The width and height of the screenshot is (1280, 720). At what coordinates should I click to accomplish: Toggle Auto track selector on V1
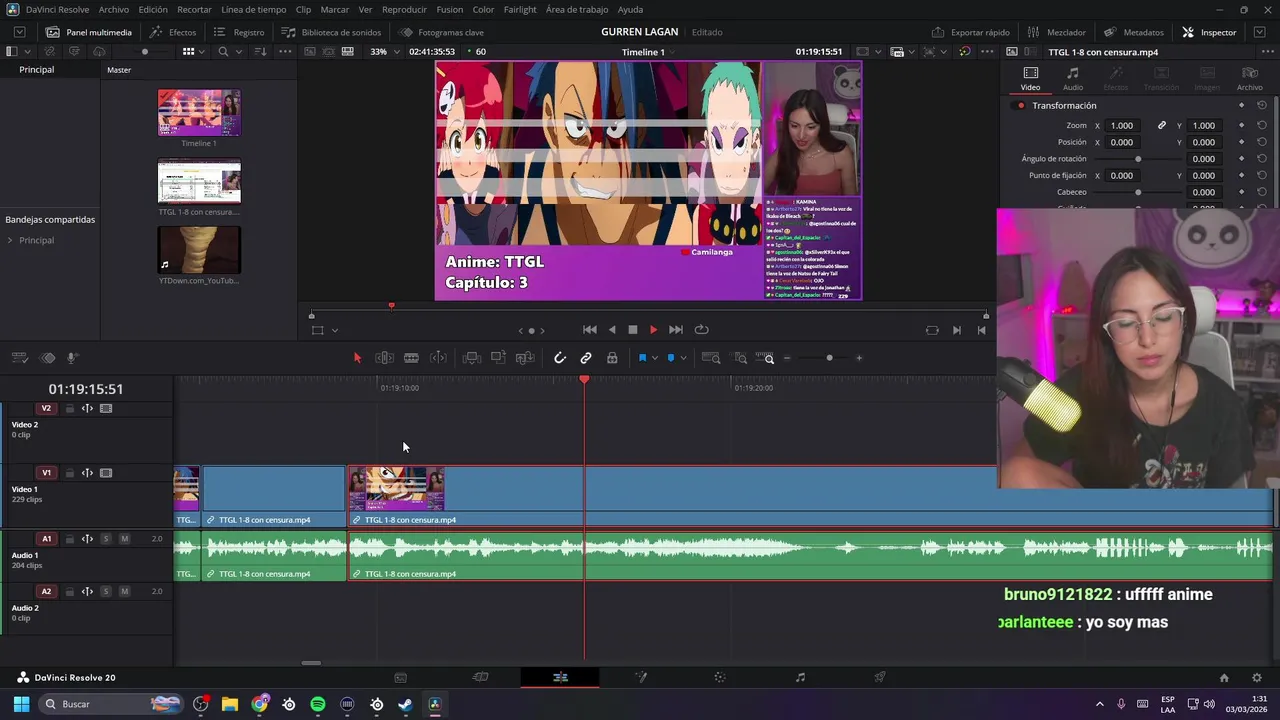[x=87, y=473]
